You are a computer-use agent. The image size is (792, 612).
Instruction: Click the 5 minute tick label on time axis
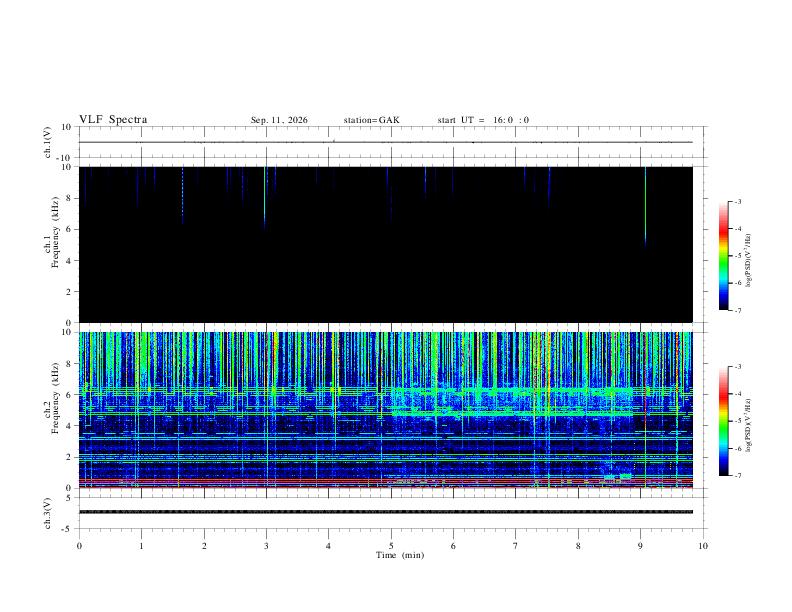point(391,546)
